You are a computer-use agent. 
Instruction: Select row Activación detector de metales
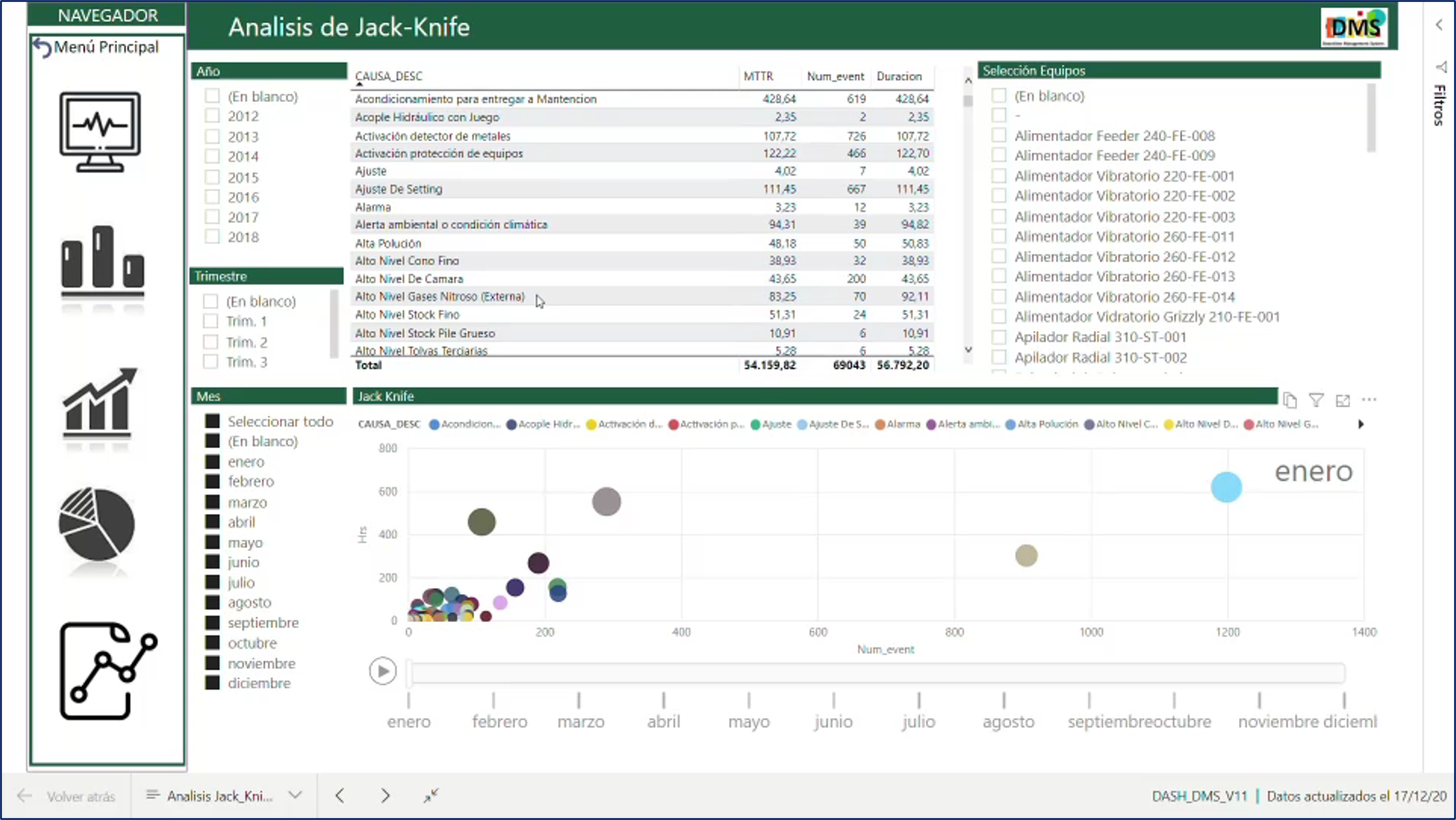642,136
